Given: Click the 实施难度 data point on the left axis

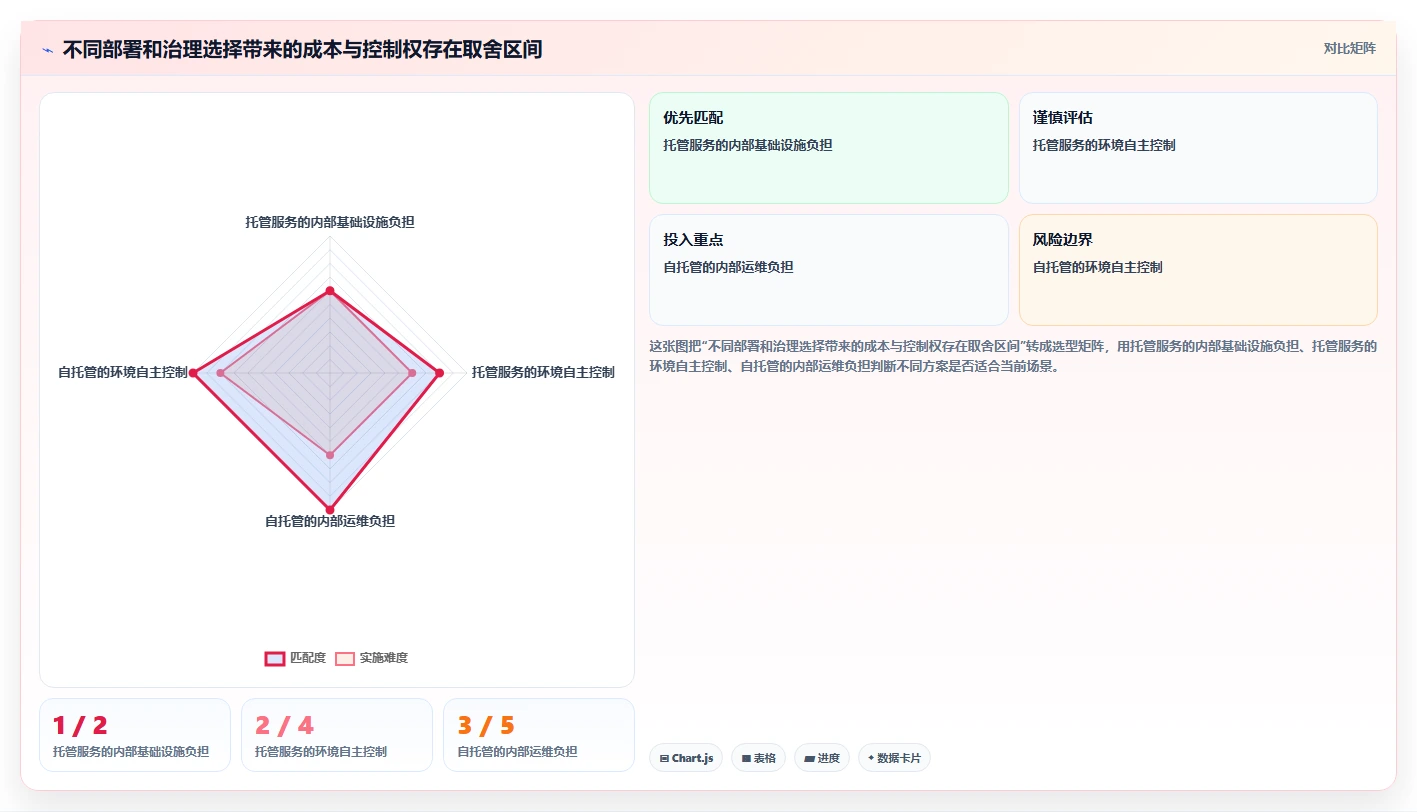Looking at the screenshot, I should [221, 373].
